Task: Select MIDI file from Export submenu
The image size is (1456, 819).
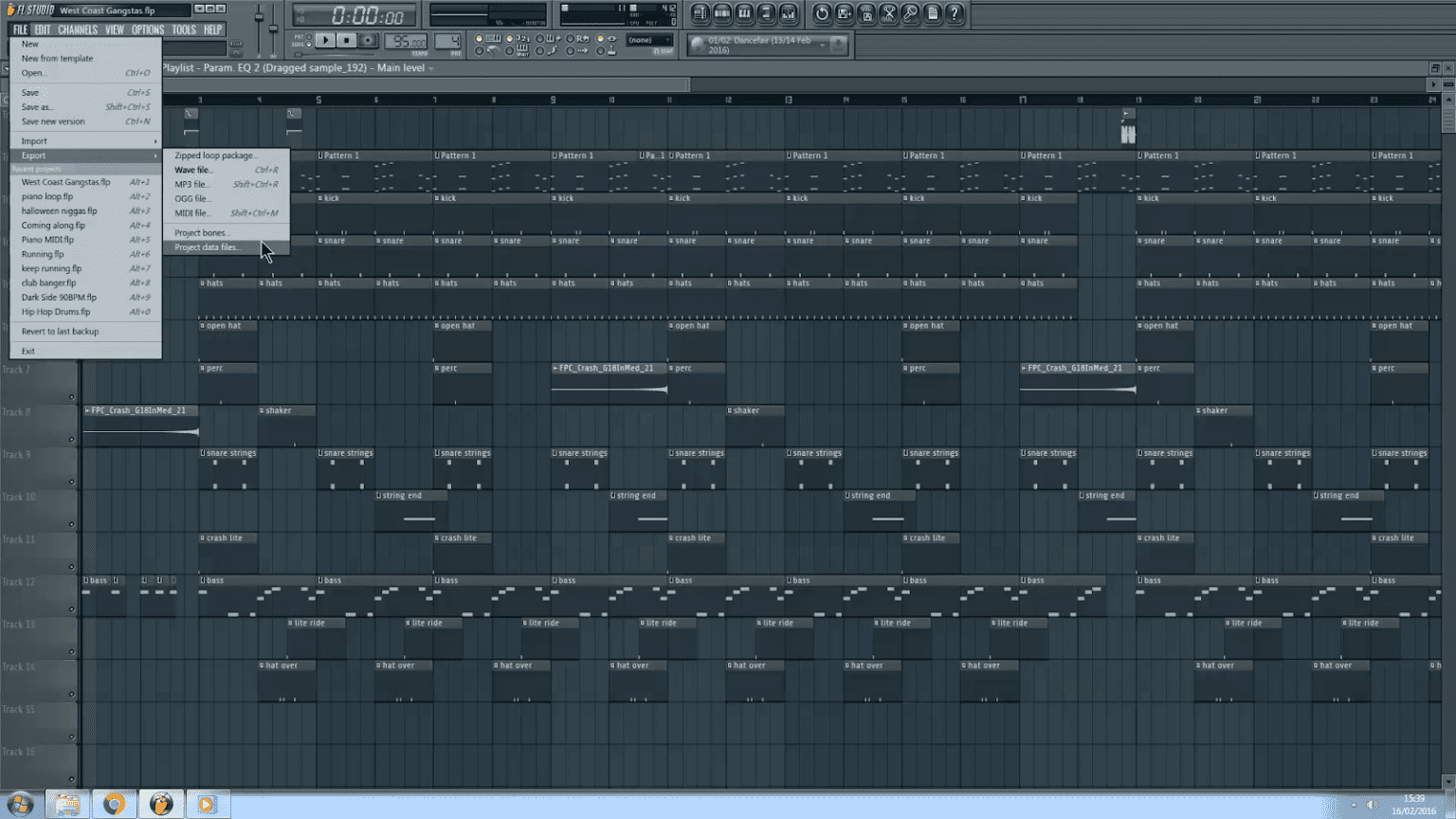Action: [194, 213]
